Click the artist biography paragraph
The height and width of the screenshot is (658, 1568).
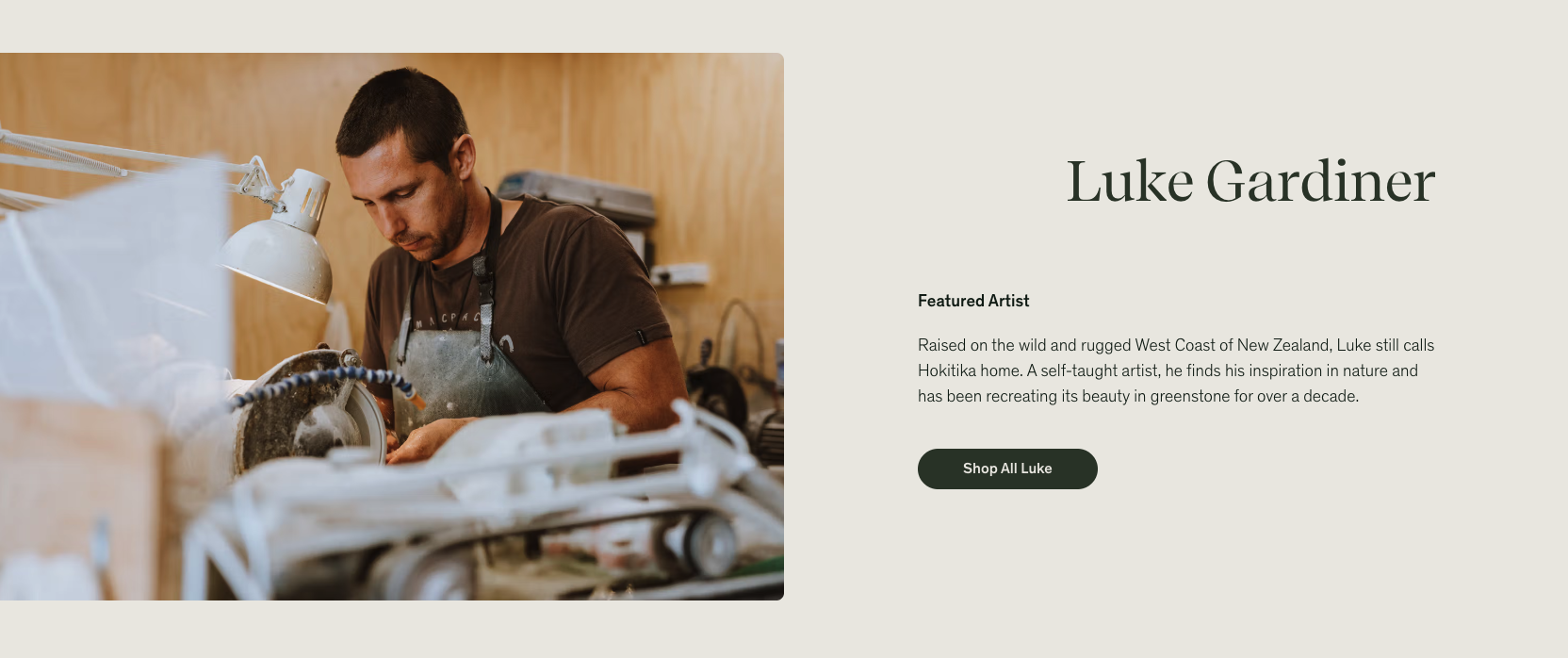(1176, 370)
